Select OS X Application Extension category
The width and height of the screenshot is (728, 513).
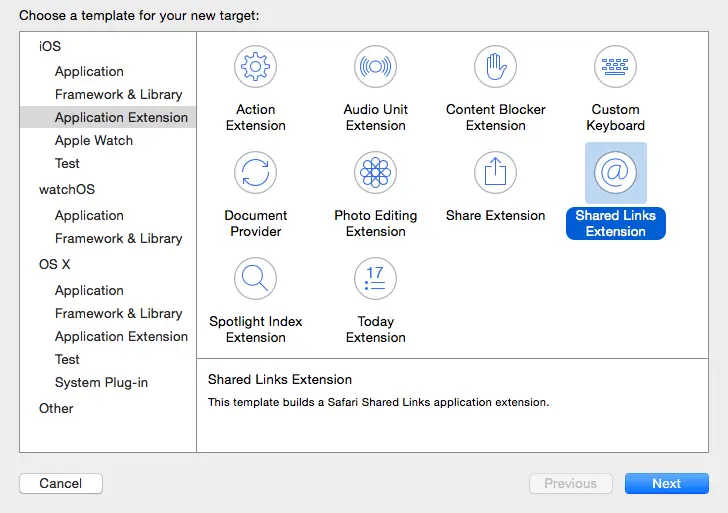click(121, 336)
